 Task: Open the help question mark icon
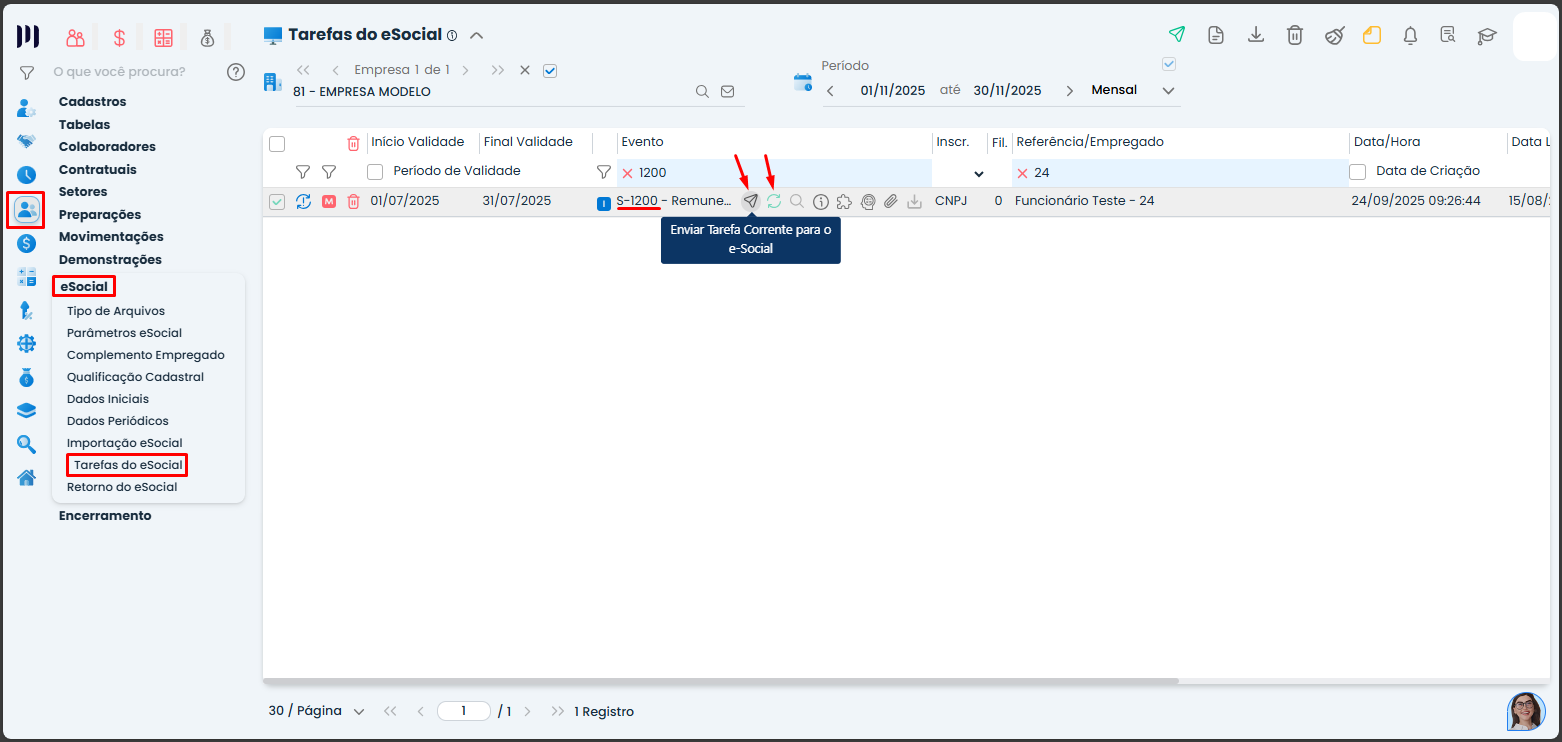point(236,72)
